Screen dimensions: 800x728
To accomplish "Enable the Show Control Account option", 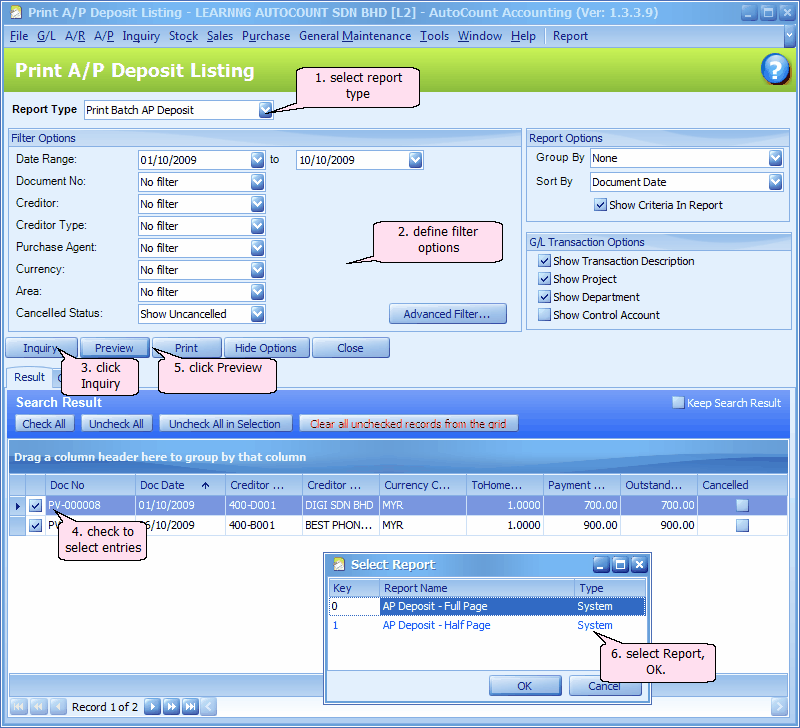I will 544,315.
